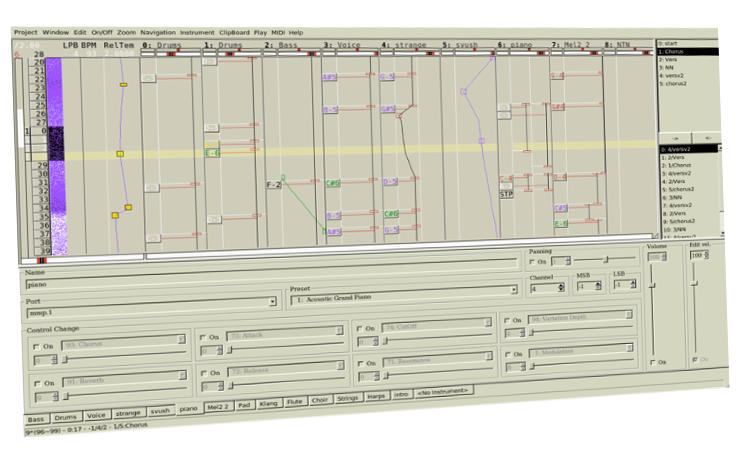Click the Play menu

click(260, 33)
